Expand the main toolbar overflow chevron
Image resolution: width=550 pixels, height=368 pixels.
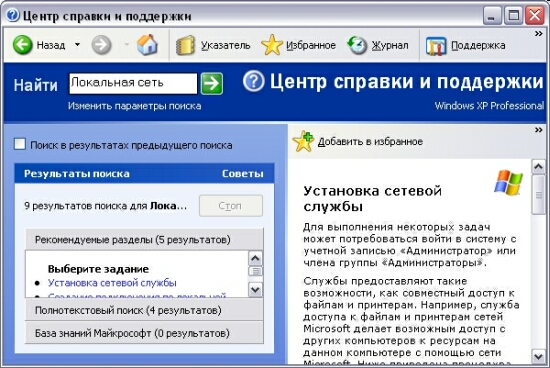point(539,34)
